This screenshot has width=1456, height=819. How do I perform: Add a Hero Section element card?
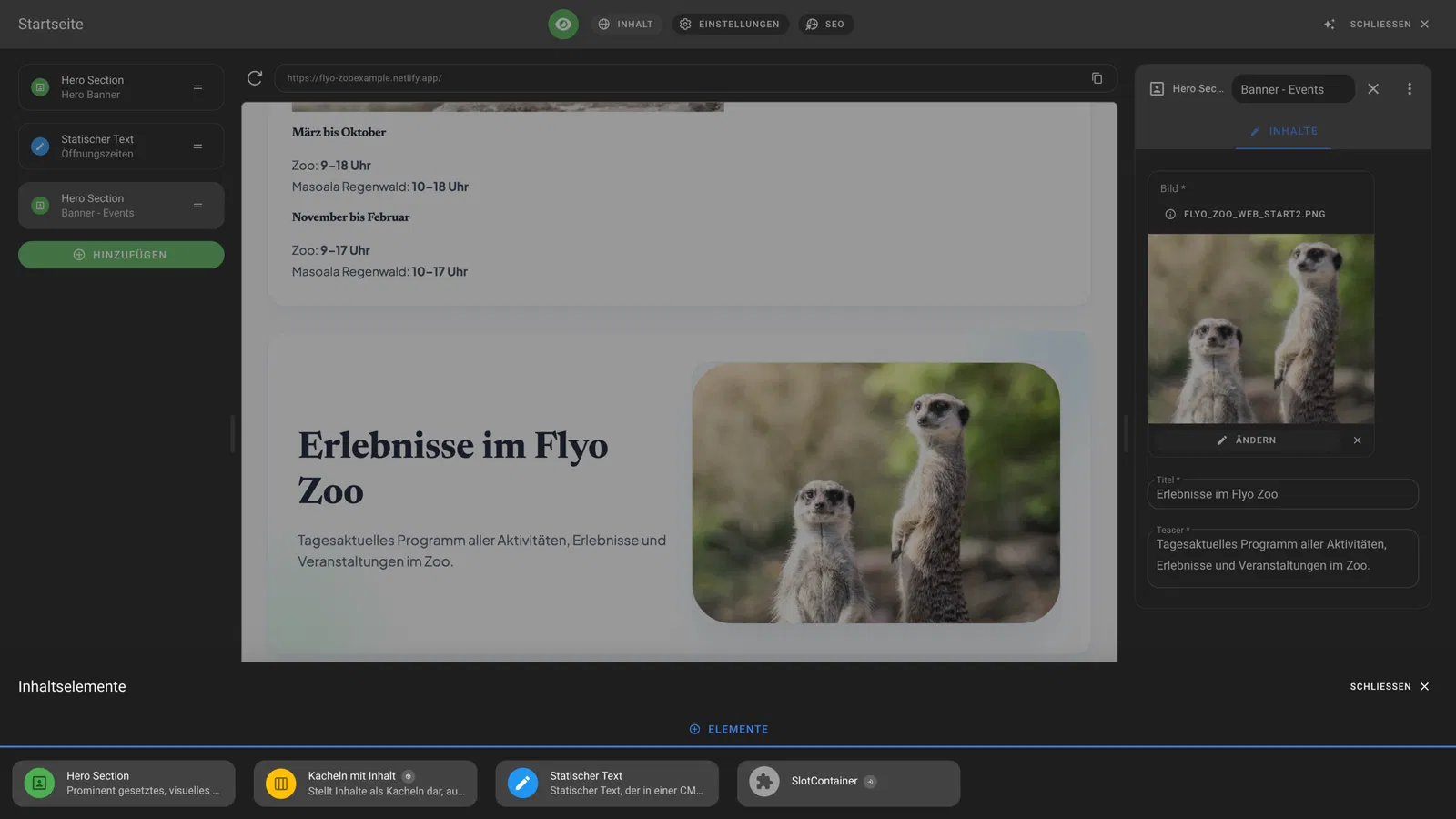coord(124,784)
